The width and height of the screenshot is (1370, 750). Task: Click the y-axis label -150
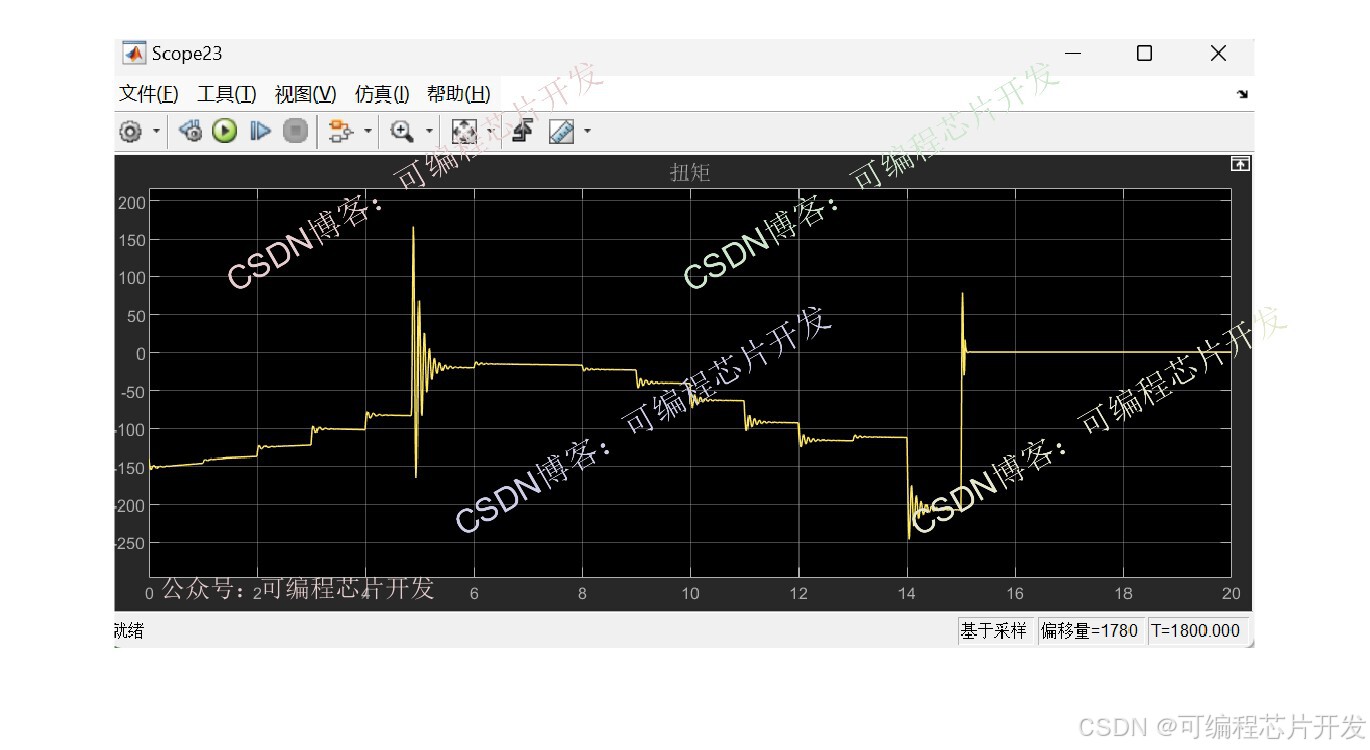coord(129,467)
